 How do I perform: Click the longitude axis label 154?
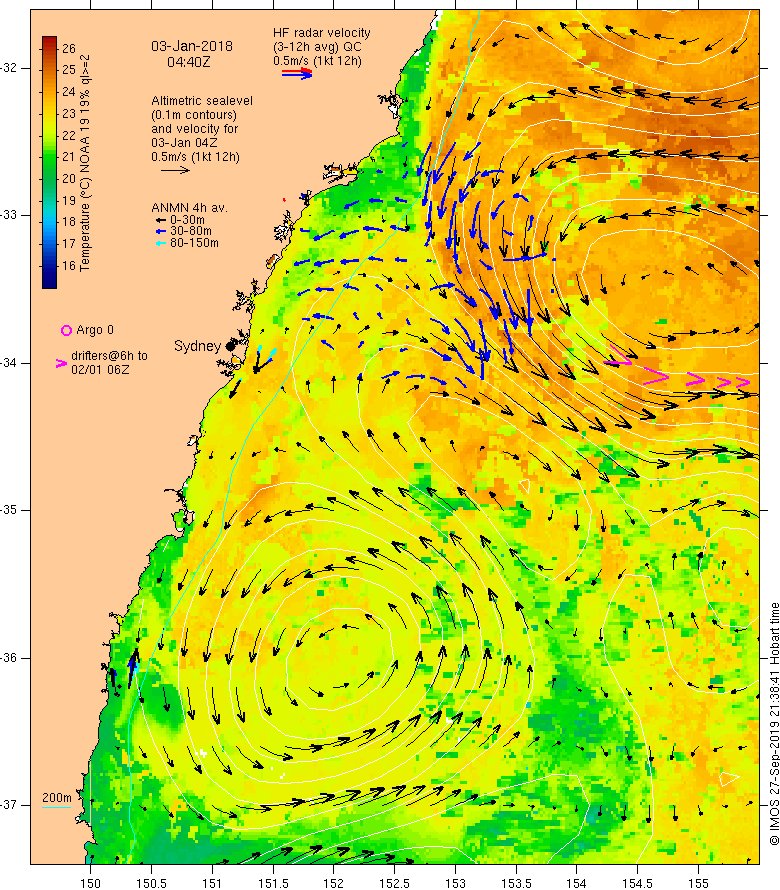click(577, 883)
